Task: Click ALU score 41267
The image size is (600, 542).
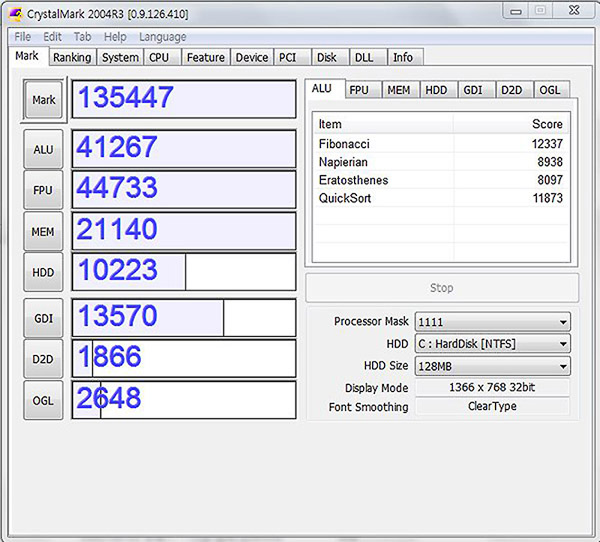Action: [184, 149]
